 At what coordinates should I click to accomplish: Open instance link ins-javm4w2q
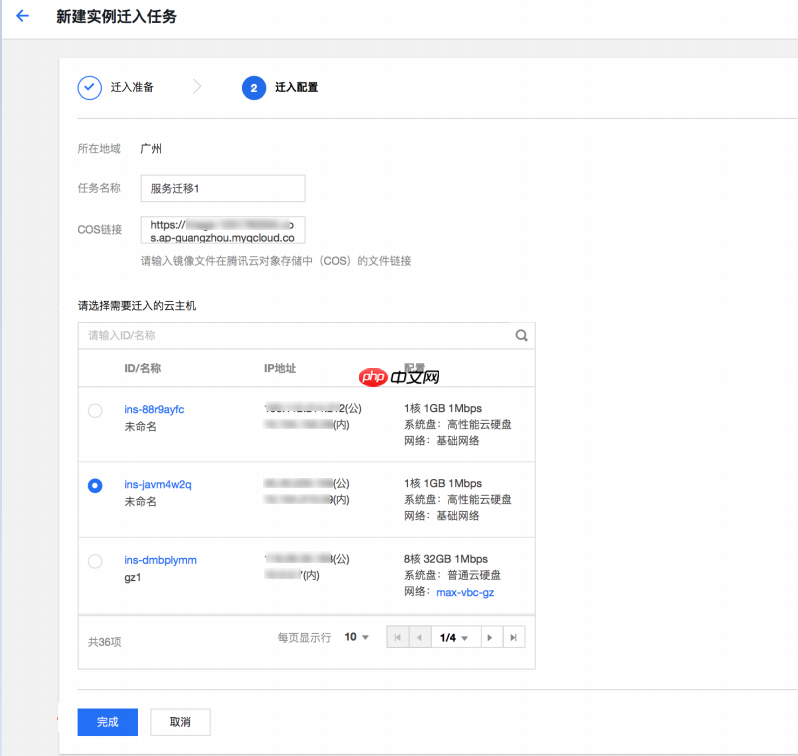(158, 484)
